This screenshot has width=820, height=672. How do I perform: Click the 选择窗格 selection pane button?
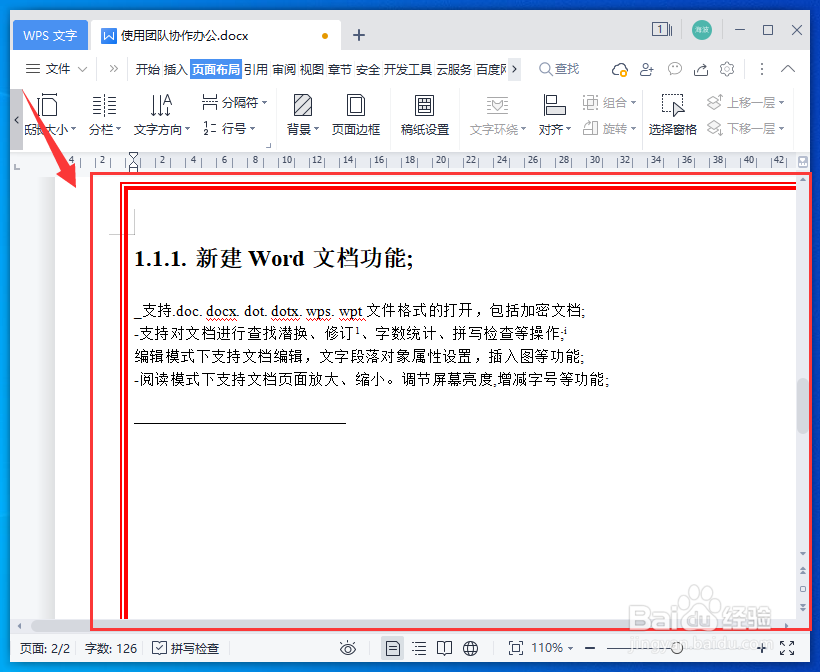pyautogui.click(x=673, y=115)
